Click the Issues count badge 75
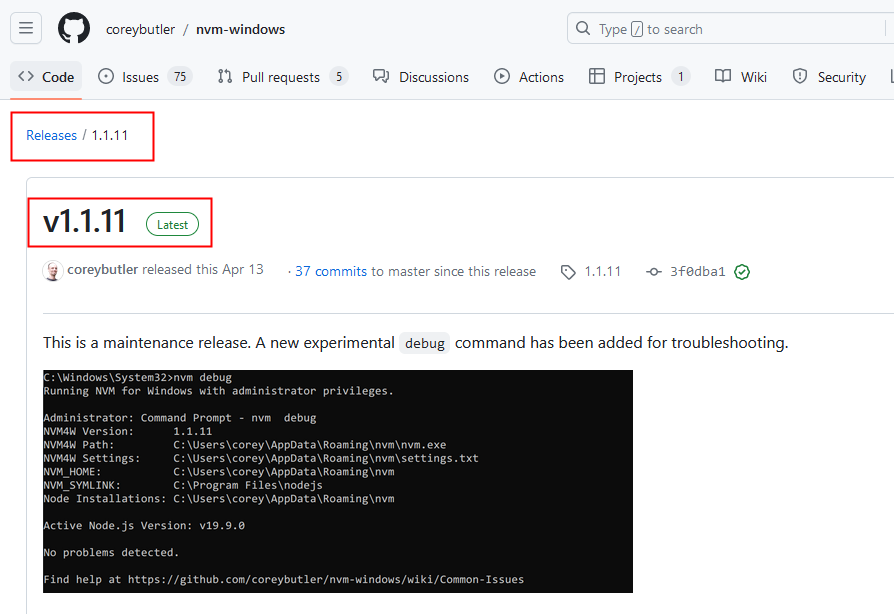This screenshot has width=894, height=614. point(180,76)
